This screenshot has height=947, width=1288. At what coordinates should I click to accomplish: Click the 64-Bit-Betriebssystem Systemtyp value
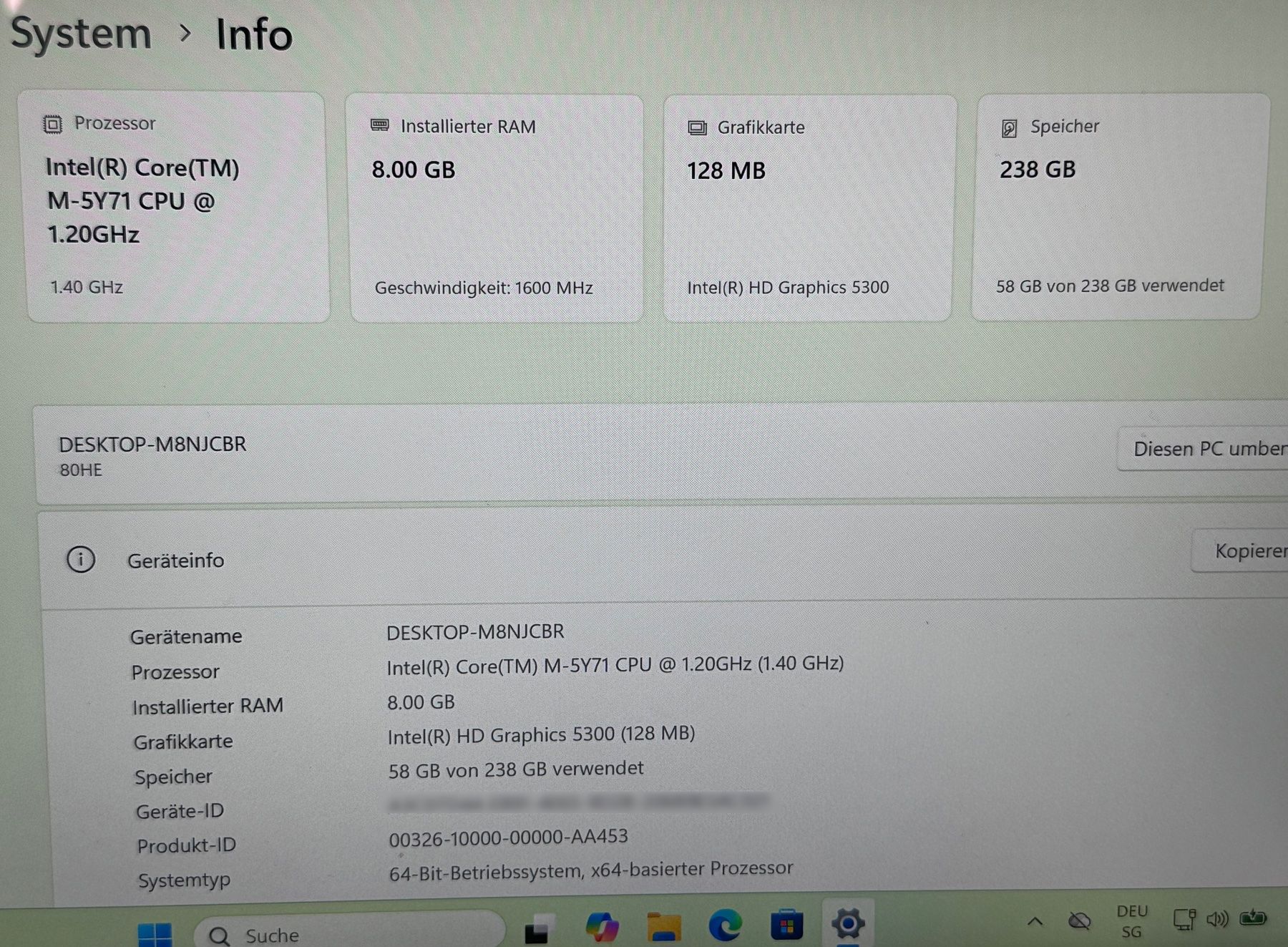pyautogui.click(x=591, y=870)
